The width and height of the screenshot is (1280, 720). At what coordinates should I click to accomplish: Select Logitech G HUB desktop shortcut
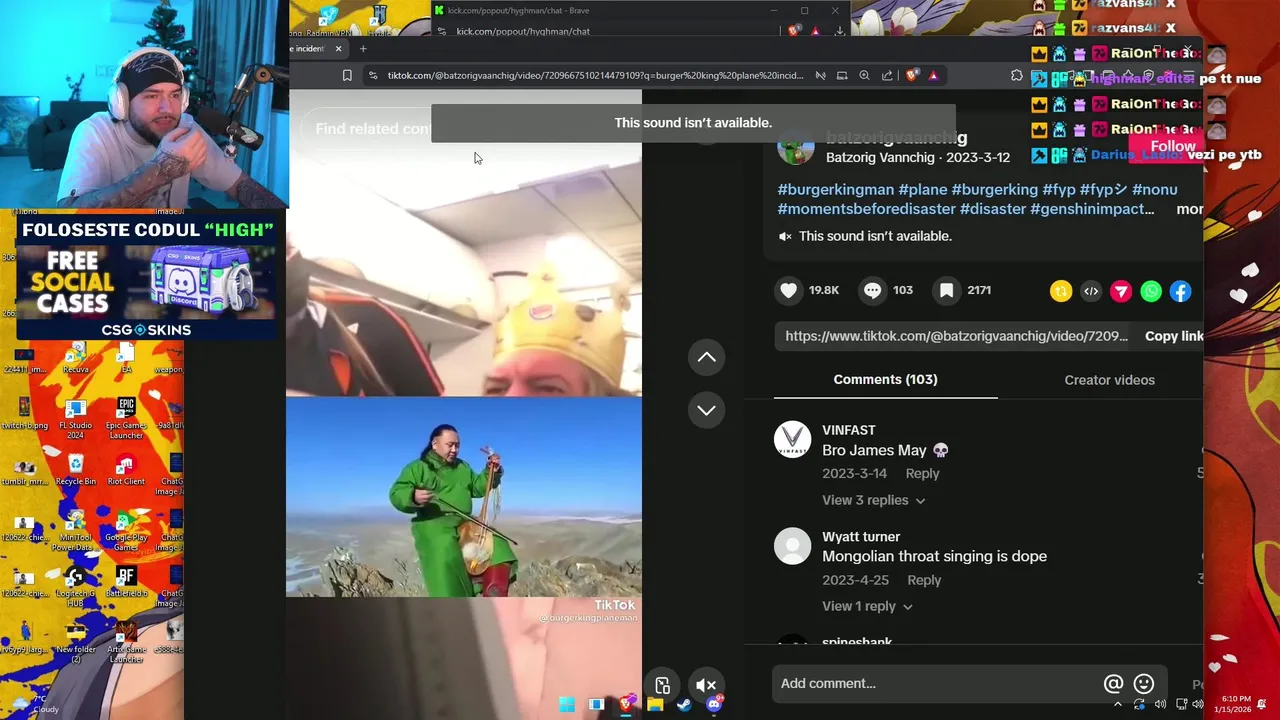point(76,586)
